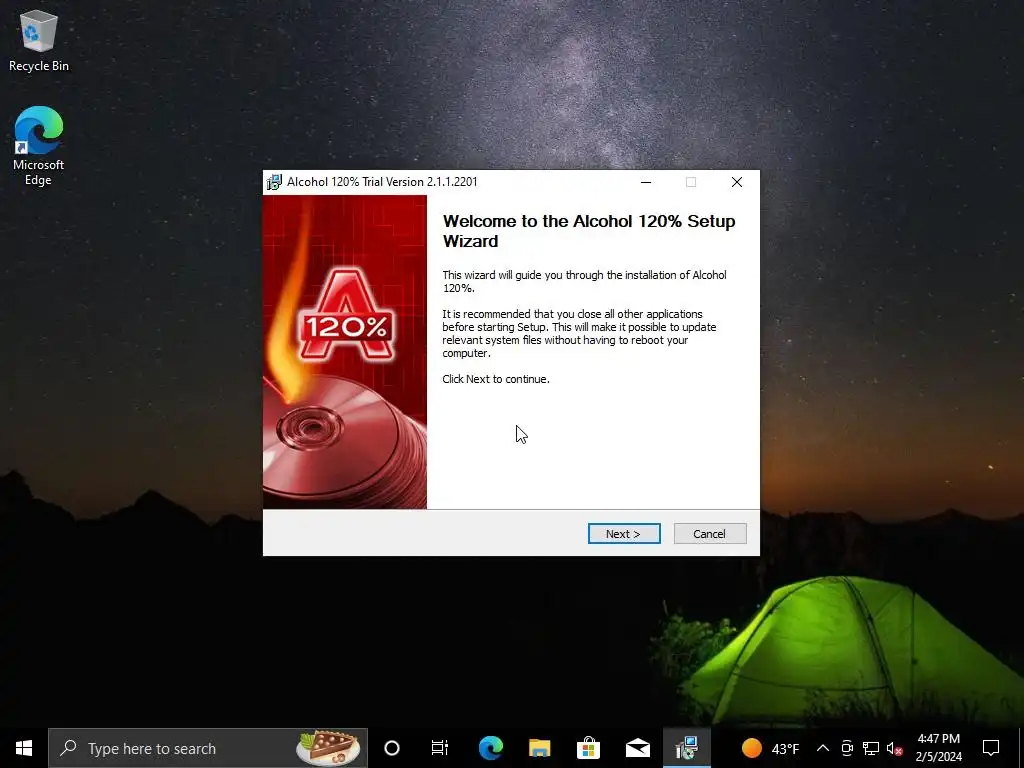Launch Microsoft Edge from the taskbar
The width and height of the screenshot is (1024, 768).
tap(490, 748)
